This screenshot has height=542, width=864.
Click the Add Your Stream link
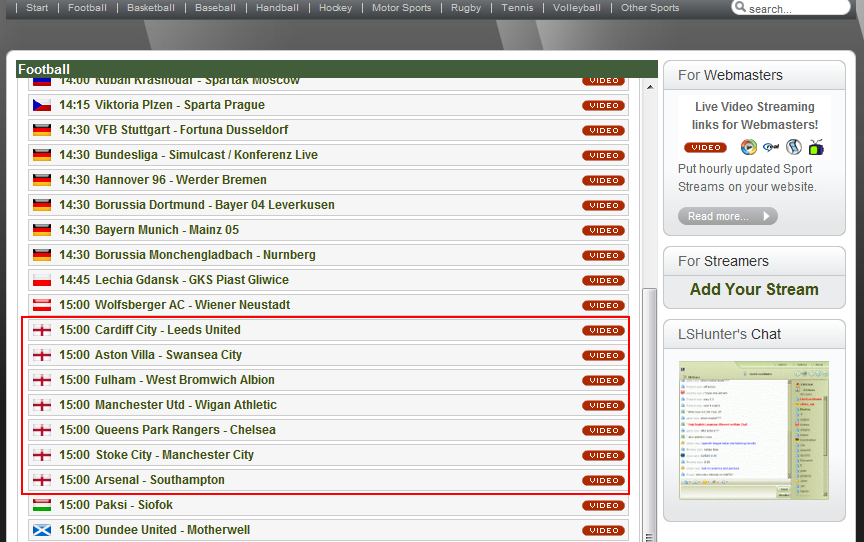754,289
